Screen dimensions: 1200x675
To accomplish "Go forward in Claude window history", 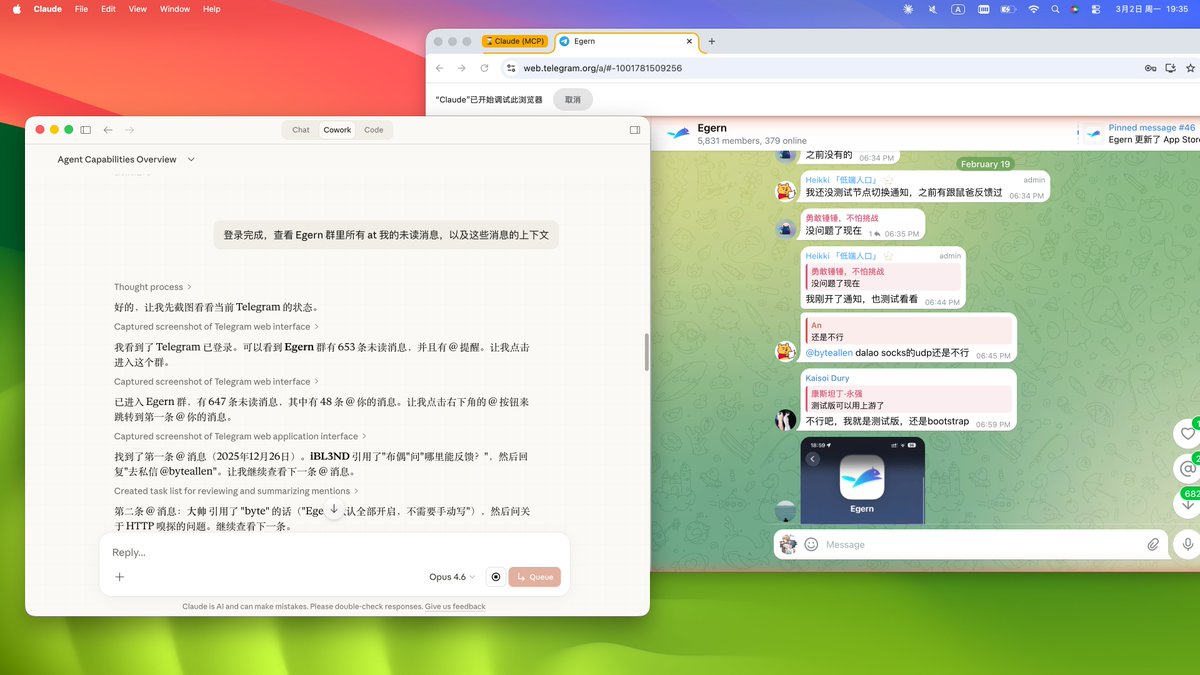I will 129,130.
